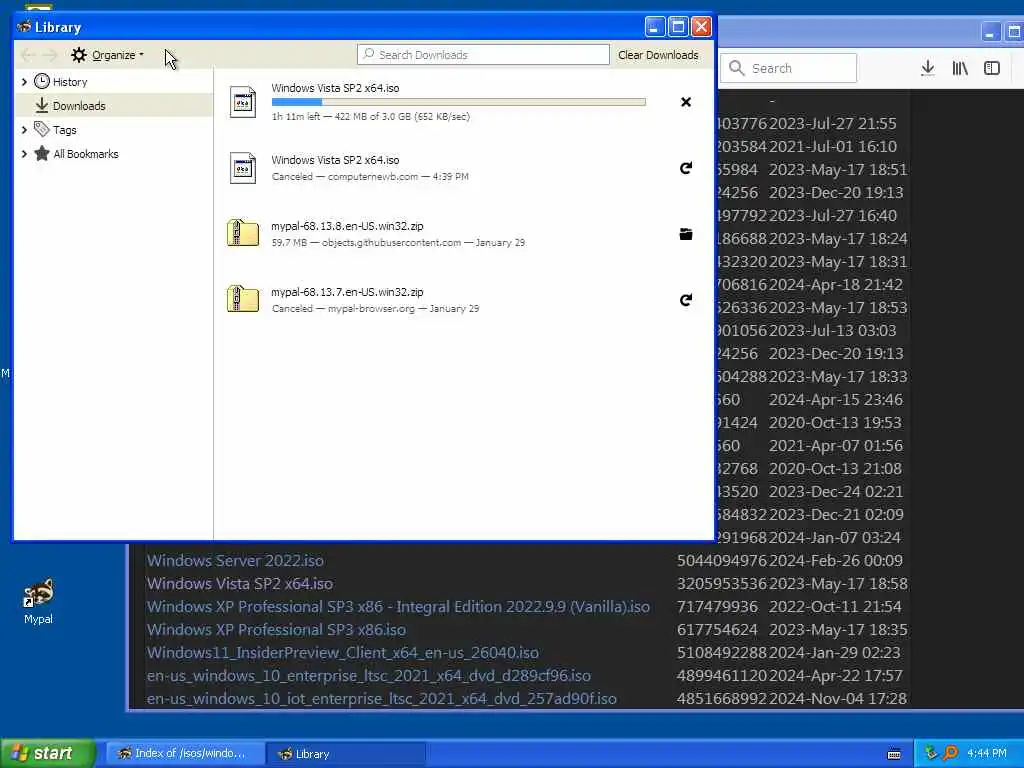Viewport: 1024px width, 768px height.
Task: Click the Library window title raccoon icon
Action: (24, 27)
